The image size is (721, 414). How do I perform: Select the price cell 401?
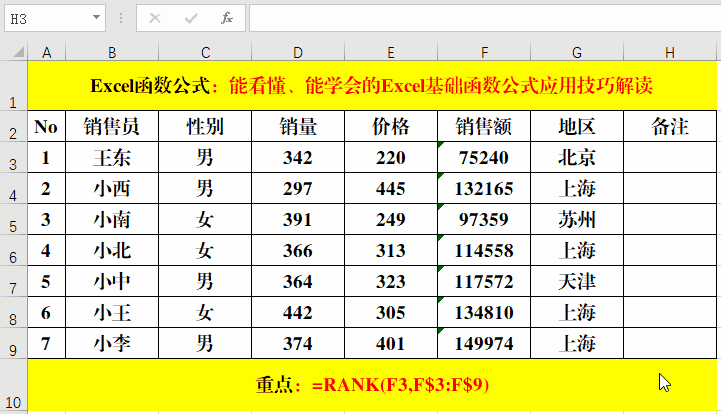coord(391,343)
